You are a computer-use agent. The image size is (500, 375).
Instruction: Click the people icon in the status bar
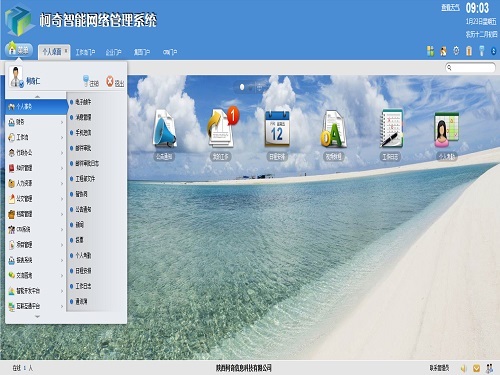489,368
